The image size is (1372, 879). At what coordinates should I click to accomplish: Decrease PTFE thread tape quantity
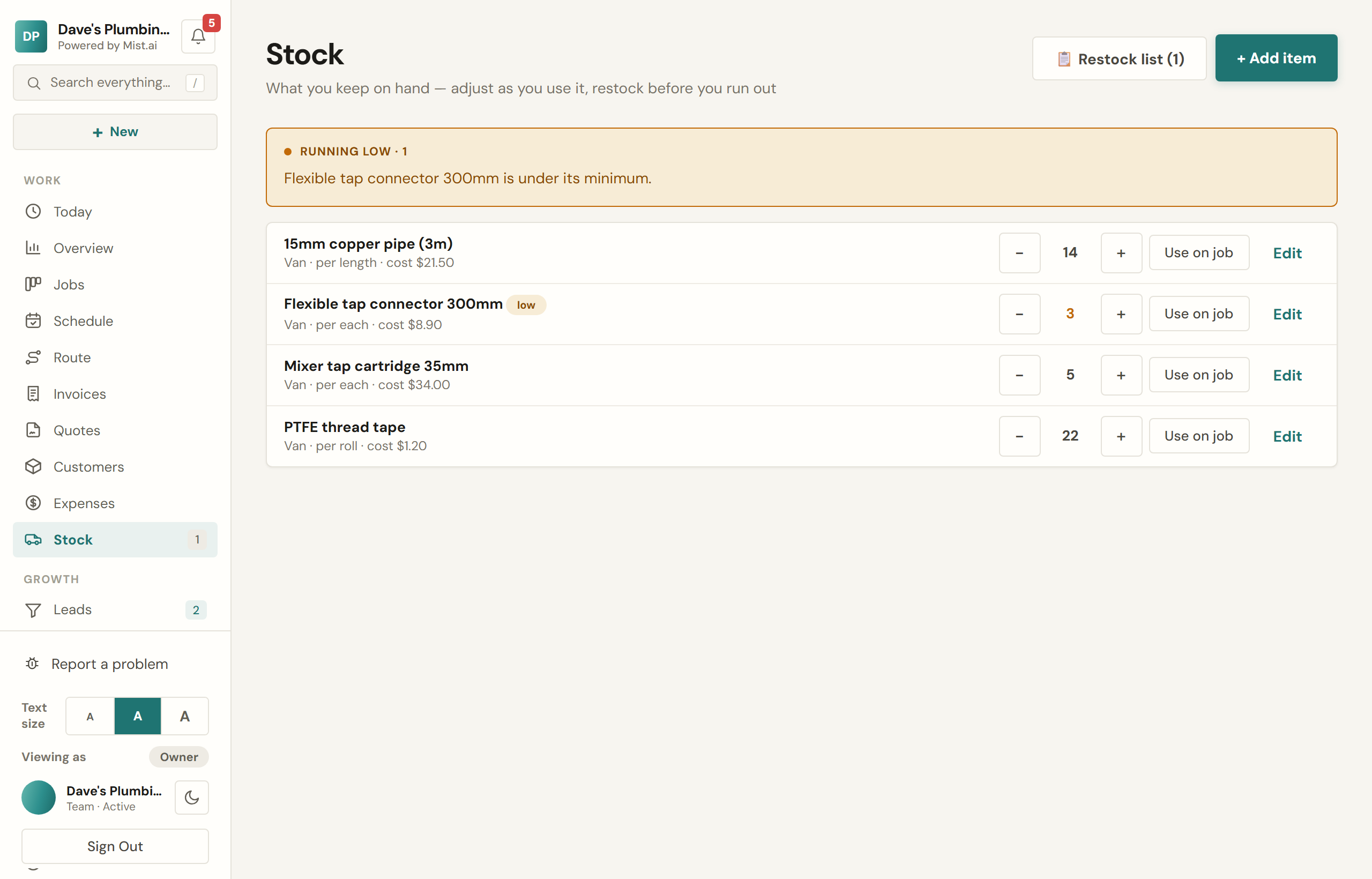1019,436
